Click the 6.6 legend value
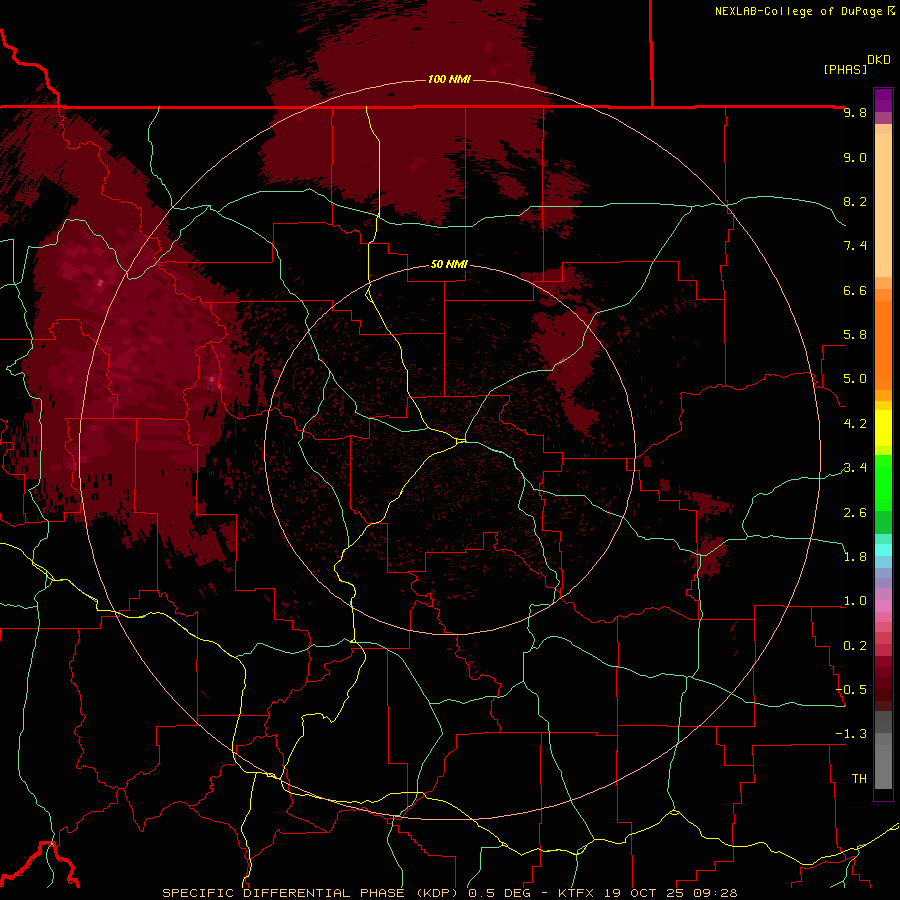Screen dimensions: 900x900 pyautogui.click(x=855, y=290)
